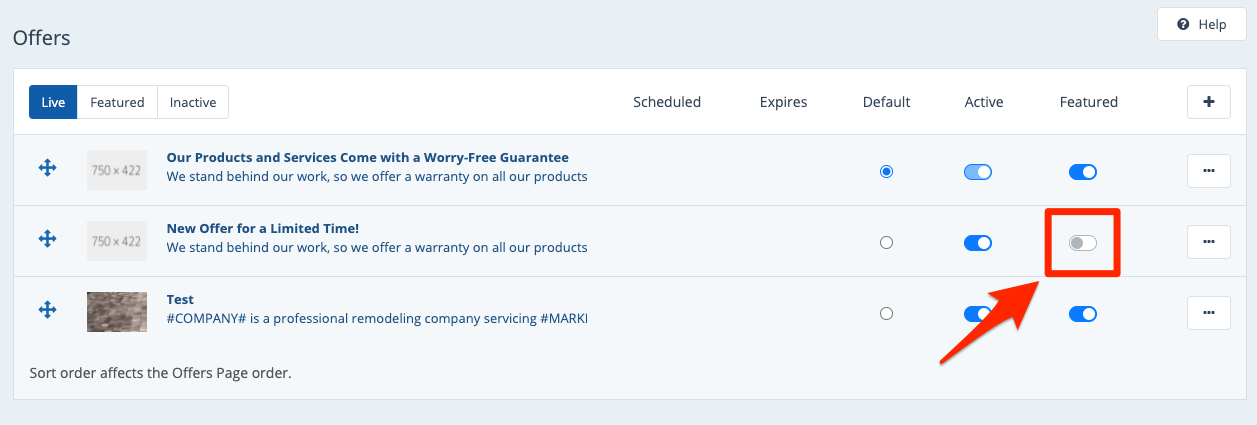Click the Test offer thumbnail image

coord(117,312)
